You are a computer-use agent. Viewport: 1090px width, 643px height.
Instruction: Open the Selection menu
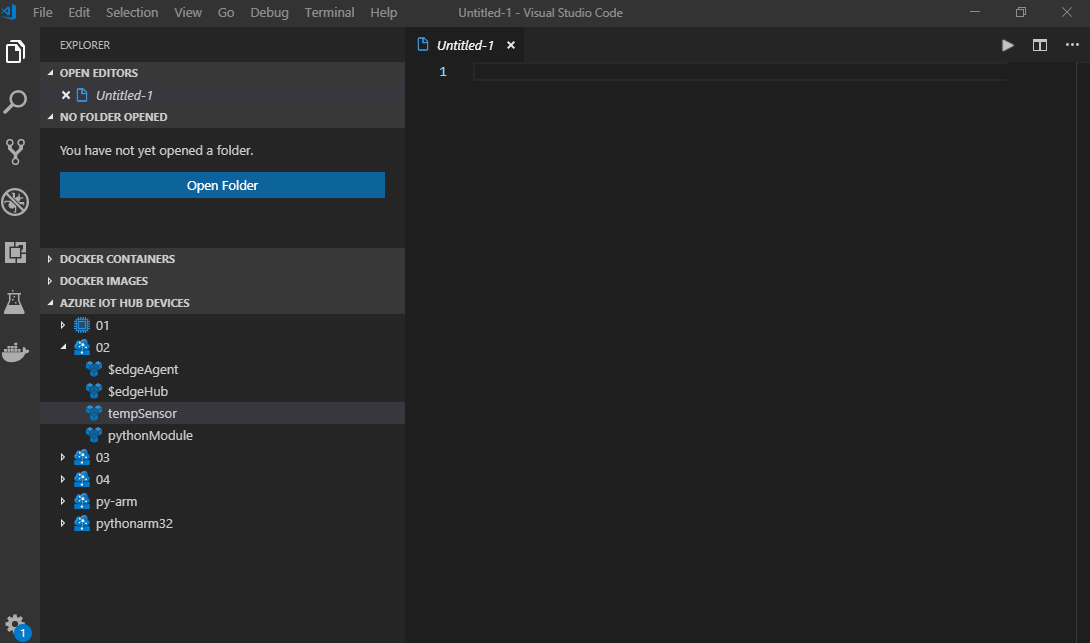pyautogui.click(x=132, y=13)
